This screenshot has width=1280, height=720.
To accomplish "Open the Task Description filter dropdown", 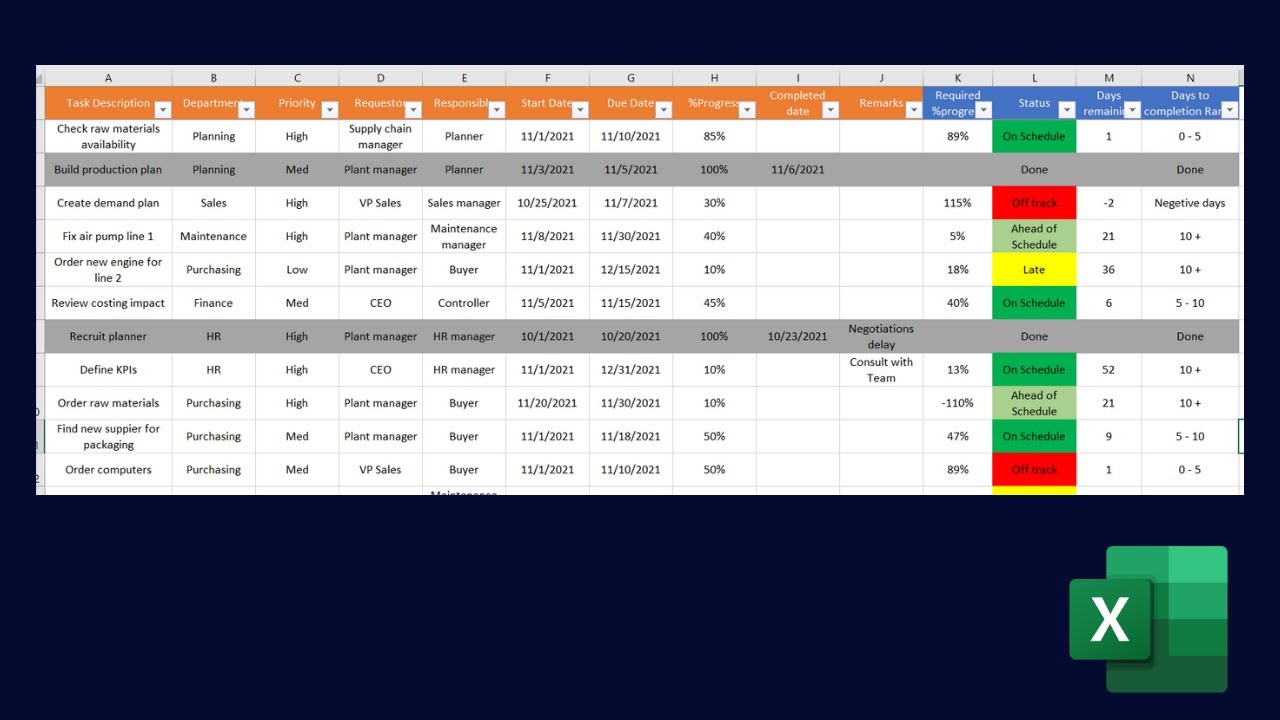I will 163,110.
